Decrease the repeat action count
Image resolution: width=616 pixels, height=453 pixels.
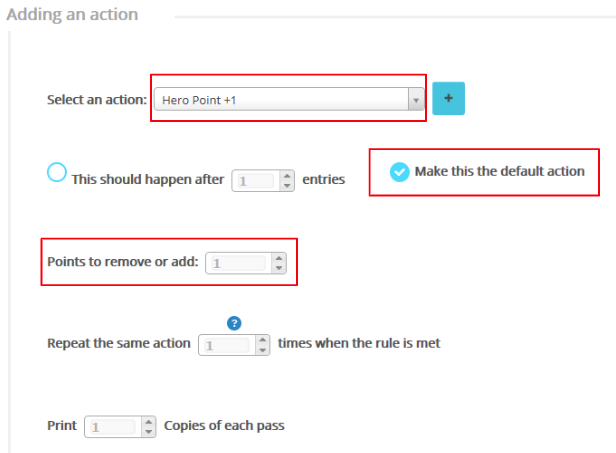(x=262, y=349)
